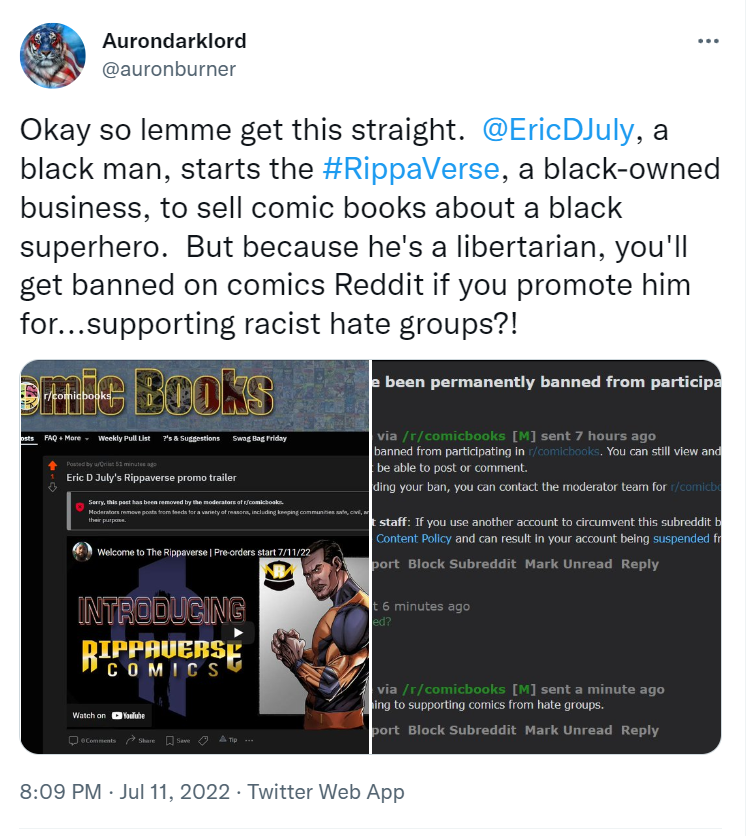The height and width of the screenshot is (836, 751).
Task: Open the tweet's three-dot more options menu
Action: tap(708, 41)
